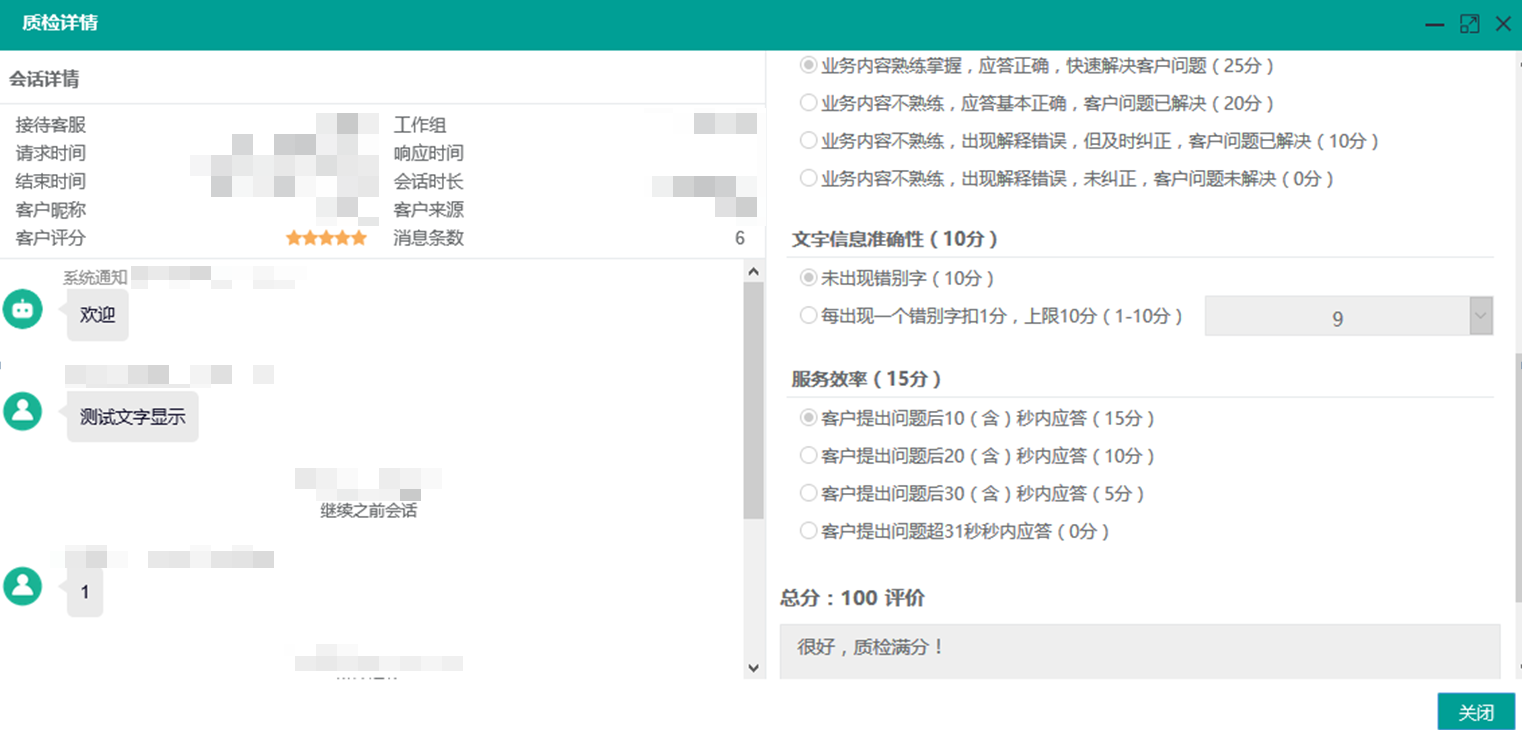Click the chat scrollbar up arrow
This screenshot has height=730, width=1522.
pyautogui.click(x=754, y=271)
